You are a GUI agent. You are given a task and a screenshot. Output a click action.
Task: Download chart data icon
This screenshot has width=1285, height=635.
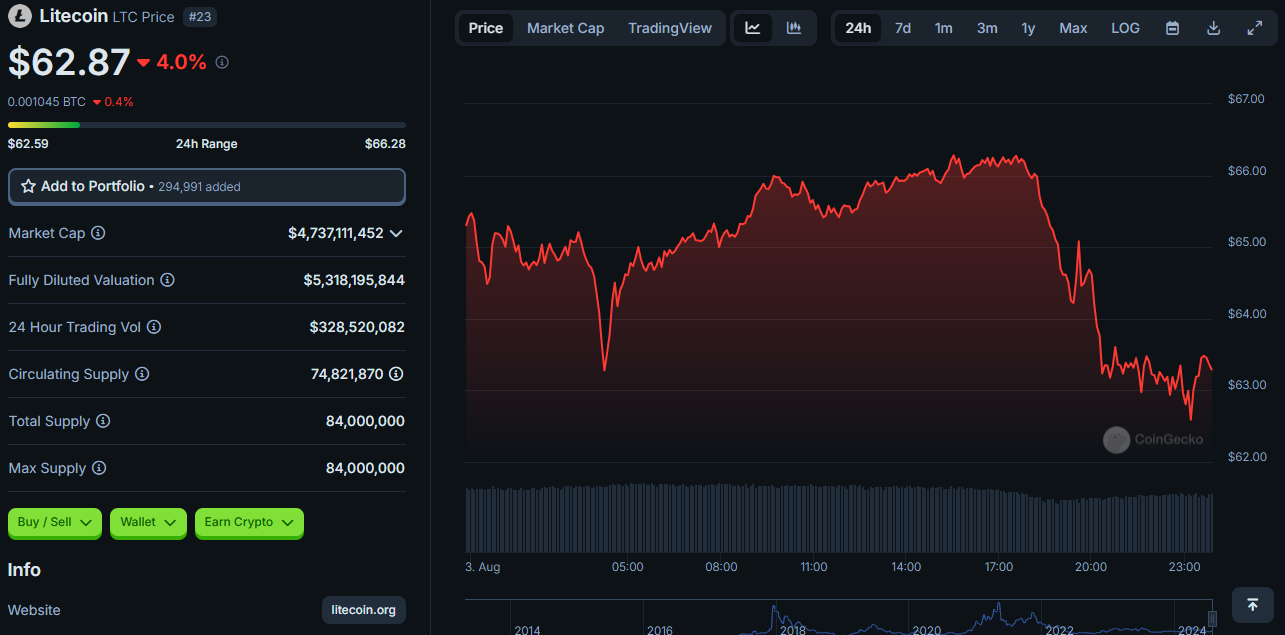pyautogui.click(x=1213, y=28)
